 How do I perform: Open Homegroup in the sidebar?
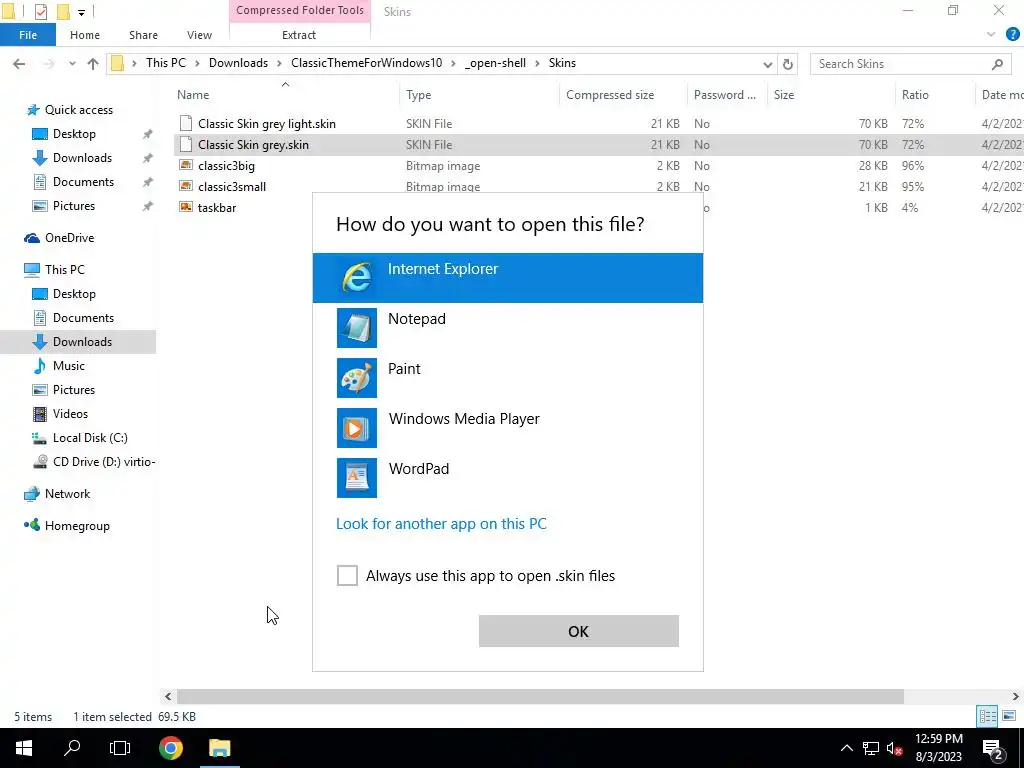(x=77, y=526)
